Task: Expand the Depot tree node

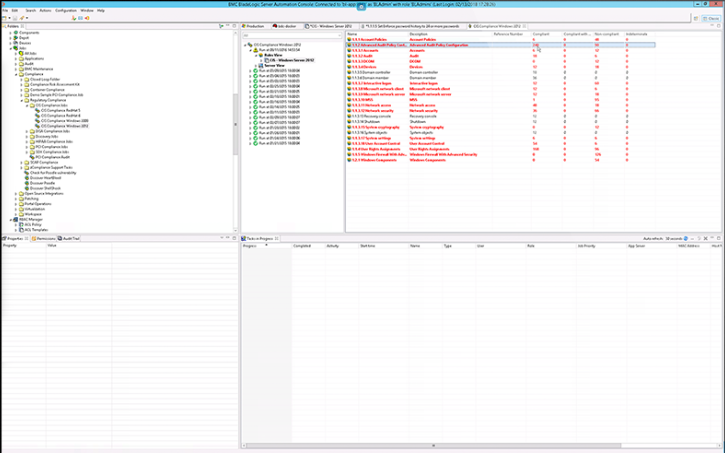Action: [11, 38]
